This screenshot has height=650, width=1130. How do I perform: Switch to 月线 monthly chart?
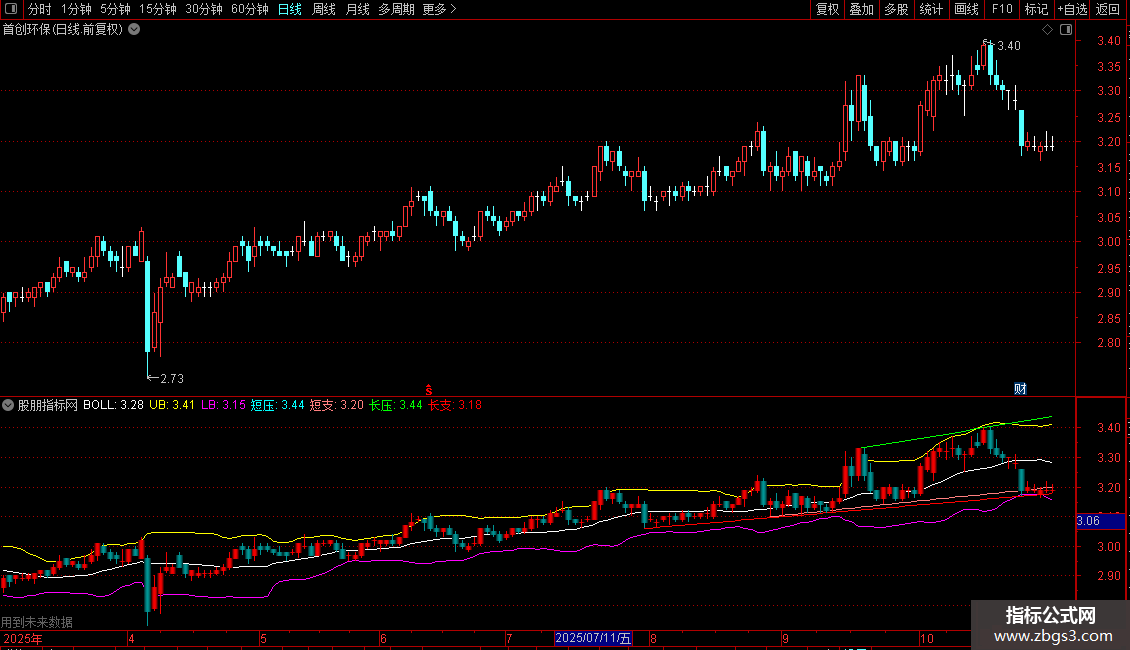point(357,9)
